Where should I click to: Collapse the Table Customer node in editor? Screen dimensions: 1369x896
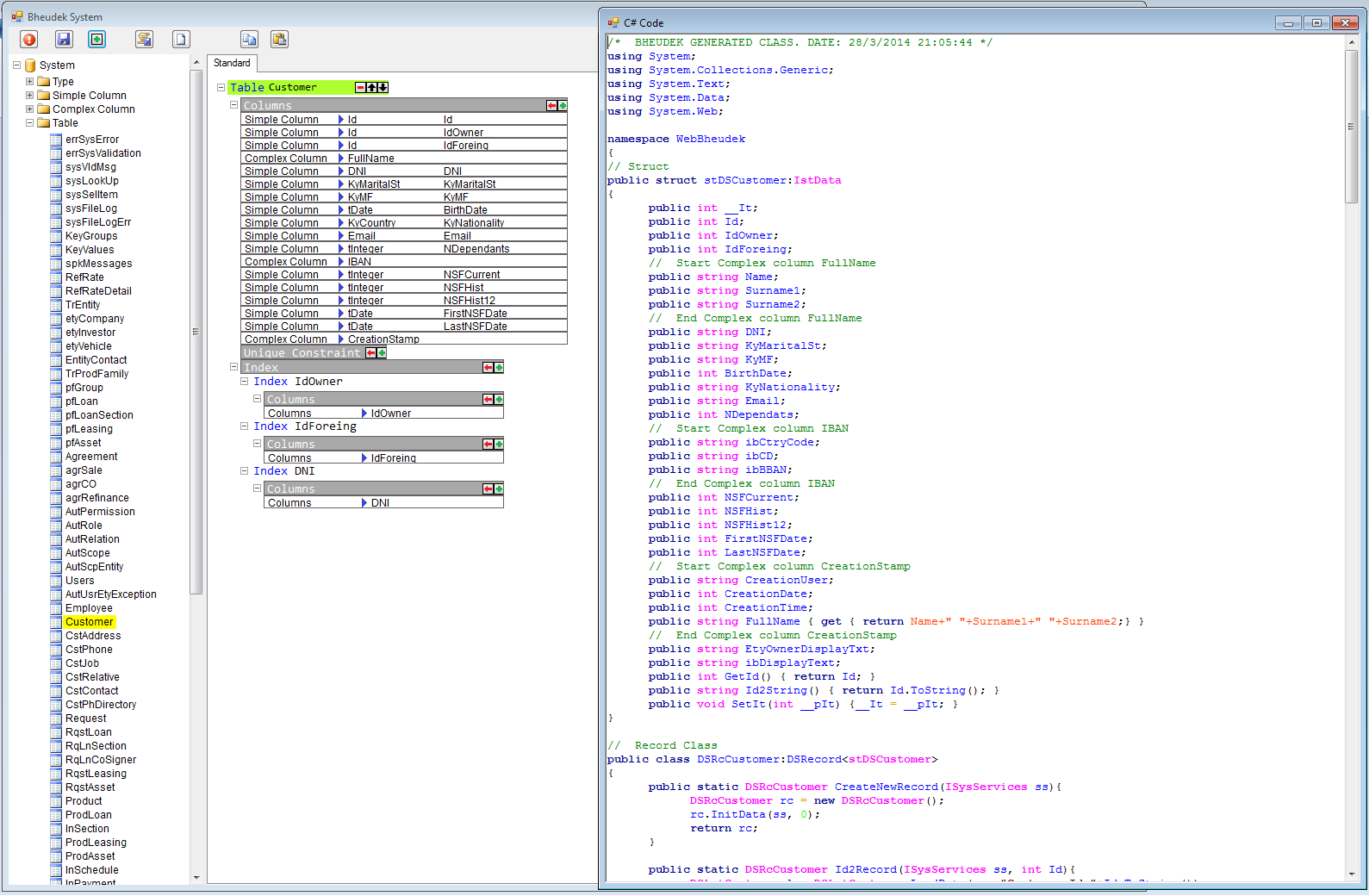tap(221, 88)
